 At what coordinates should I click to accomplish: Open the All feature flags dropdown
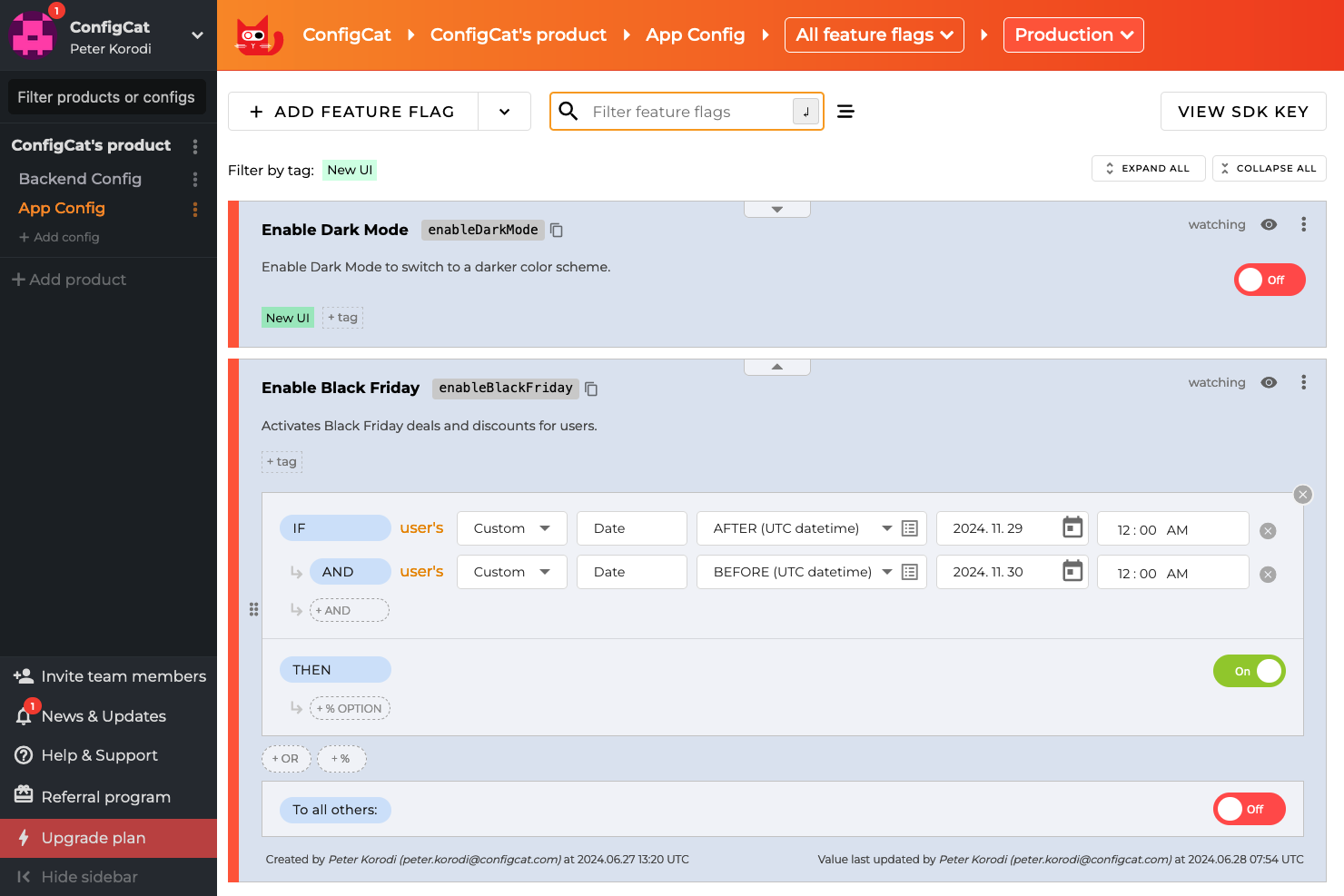[x=875, y=34]
